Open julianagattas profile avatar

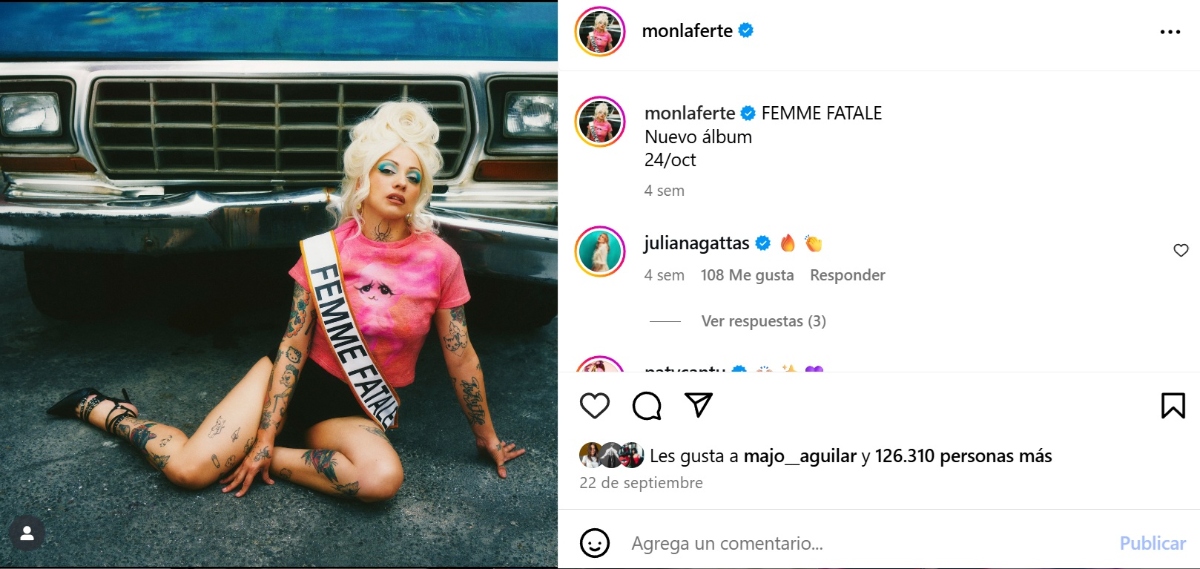pos(600,251)
